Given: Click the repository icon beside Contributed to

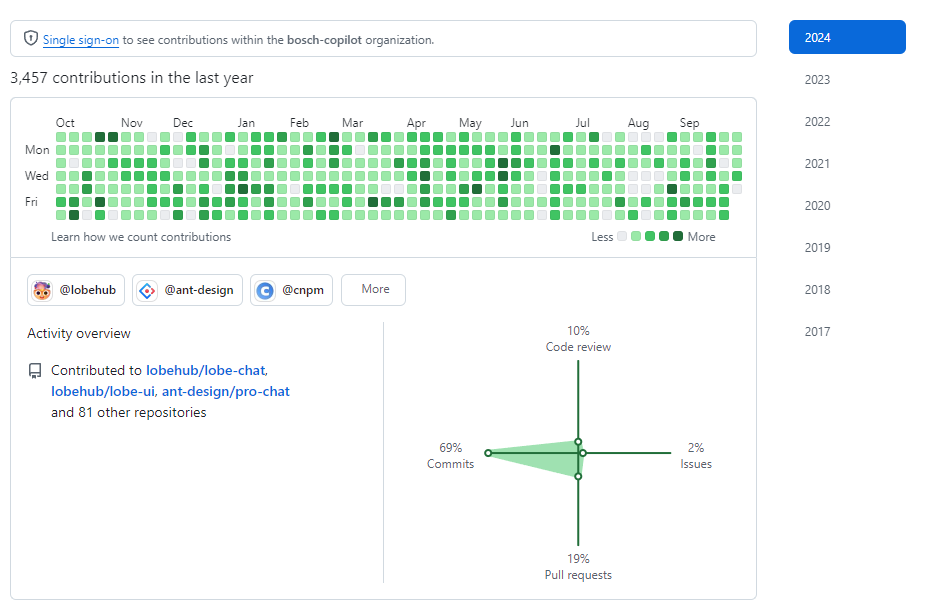Looking at the screenshot, I should point(35,371).
